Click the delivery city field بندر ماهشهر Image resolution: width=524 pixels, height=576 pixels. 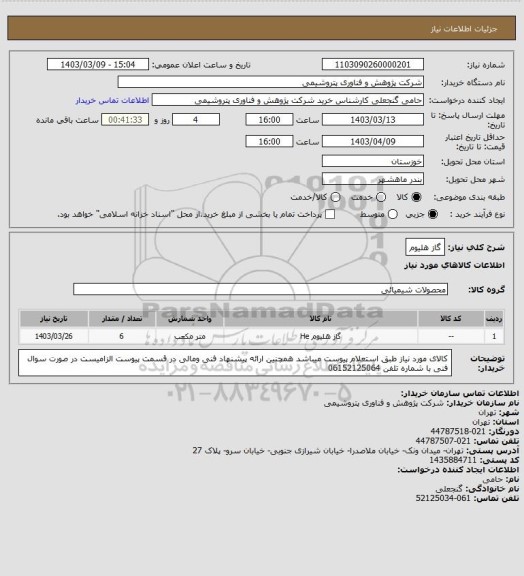373,179
